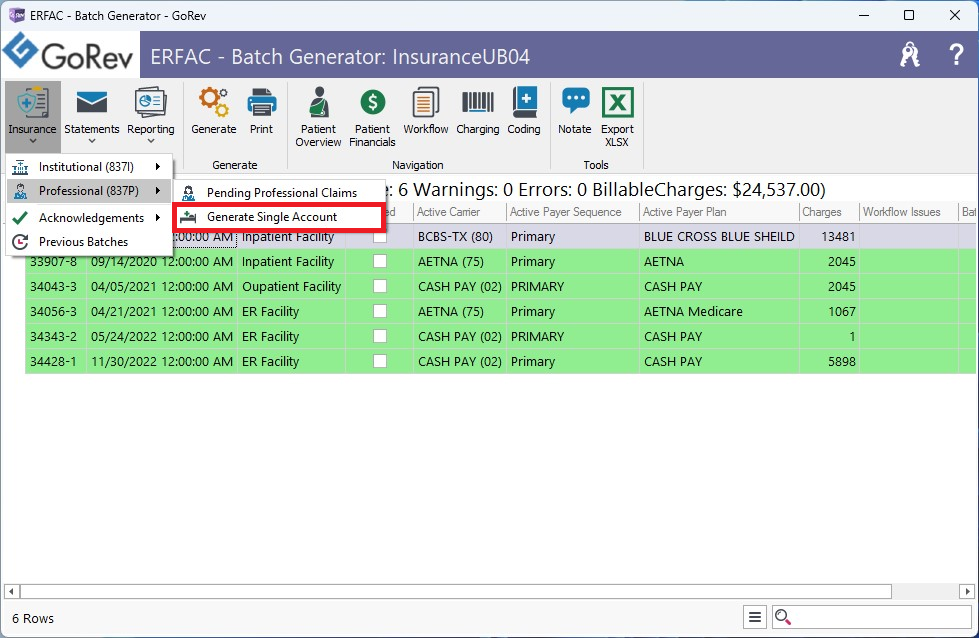Click the Reporting dropdown chevron
979x638 pixels.
(150, 142)
